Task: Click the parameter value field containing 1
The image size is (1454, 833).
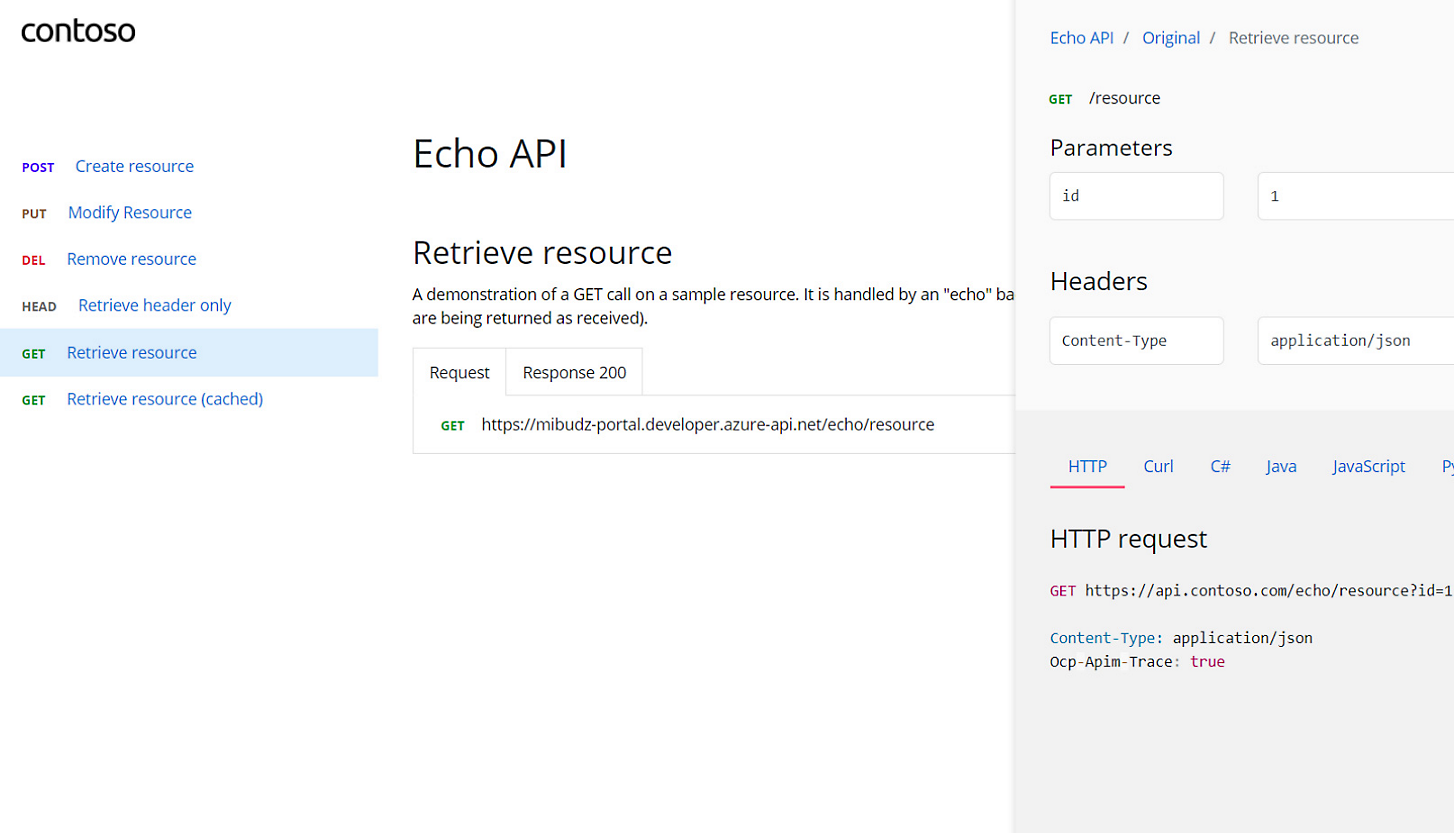Action: pyautogui.click(x=1355, y=196)
